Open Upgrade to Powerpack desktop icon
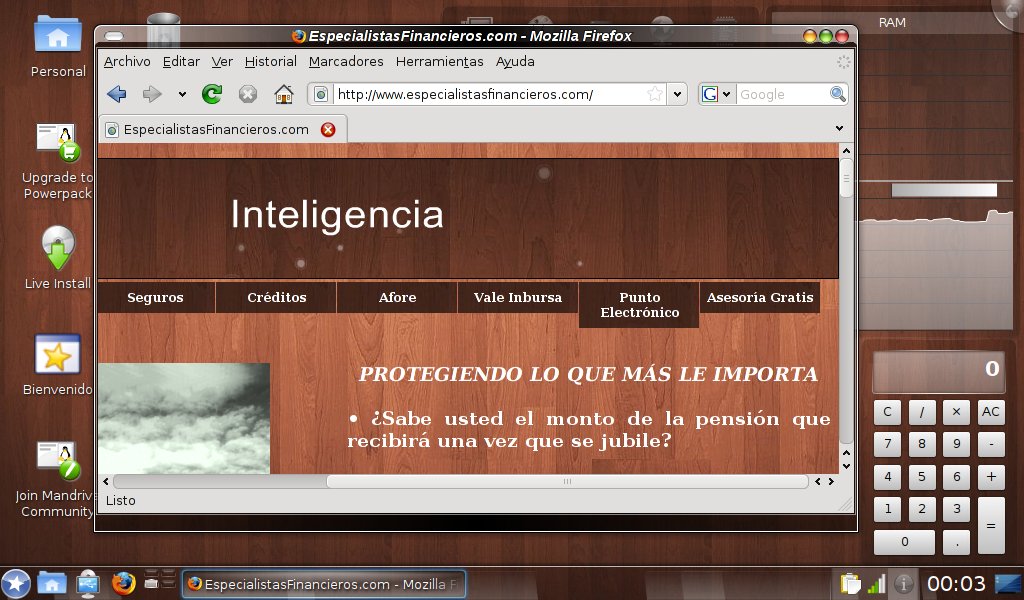 click(x=58, y=161)
